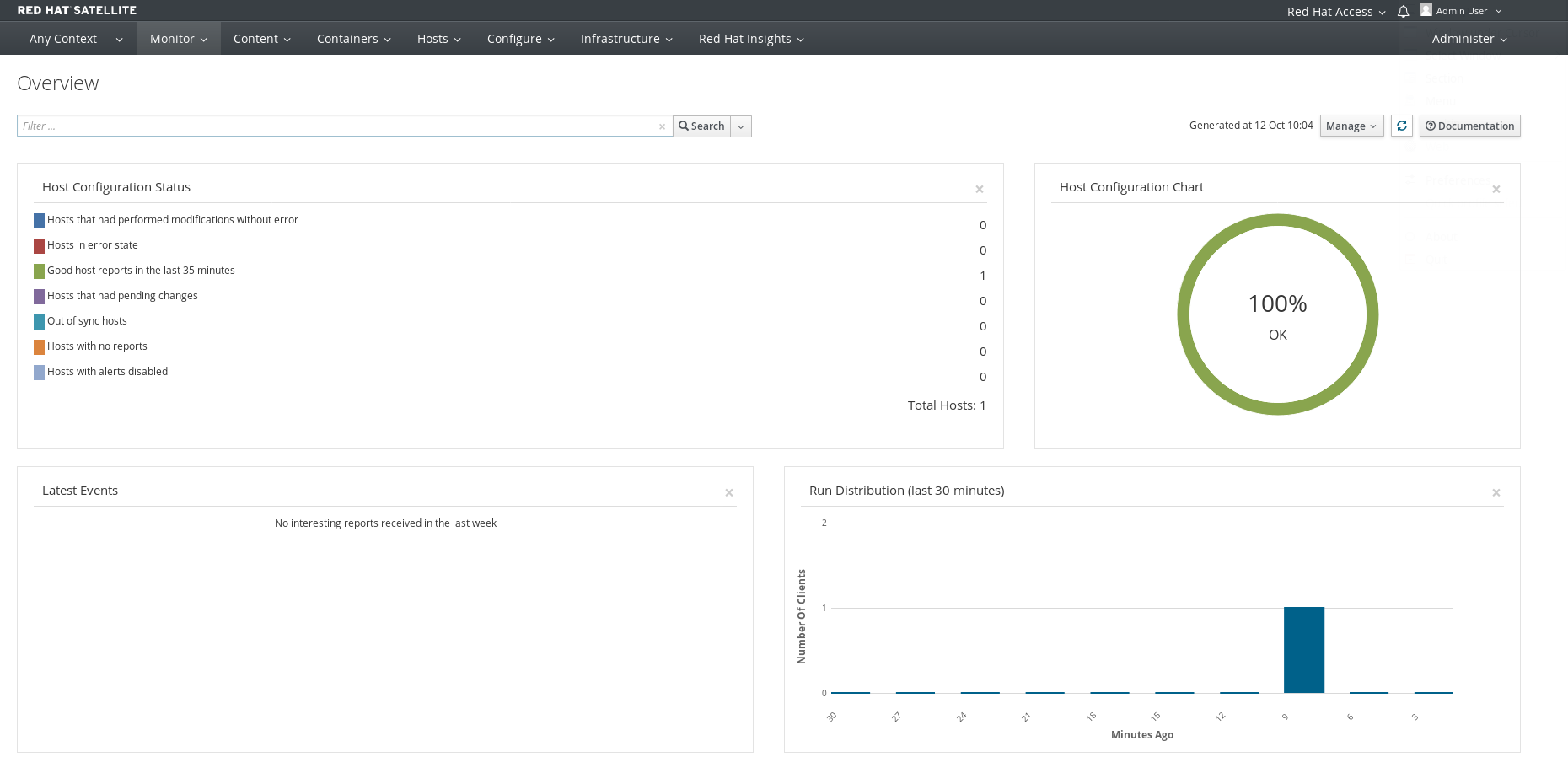Close the Latest Events widget
Viewport: 1568px width, 757px height.
pos(729,492)
